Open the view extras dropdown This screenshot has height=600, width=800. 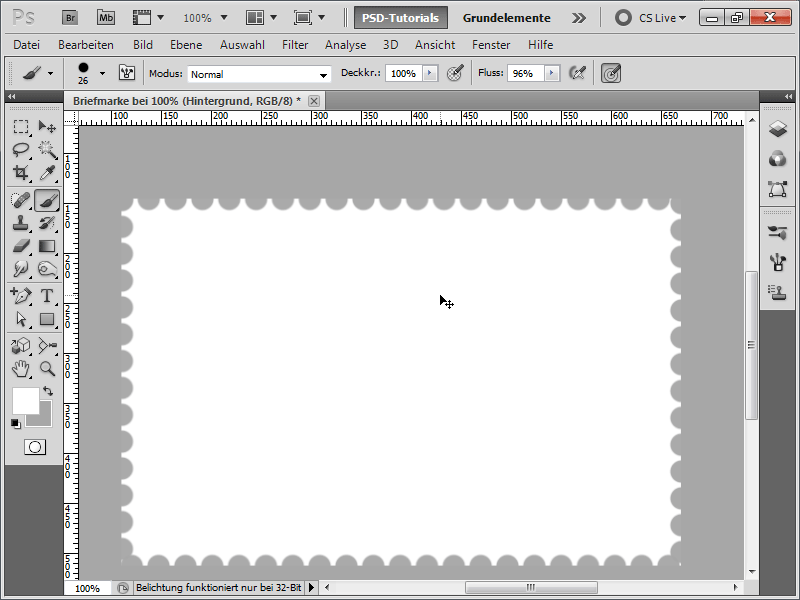click(x=148, y=18)
